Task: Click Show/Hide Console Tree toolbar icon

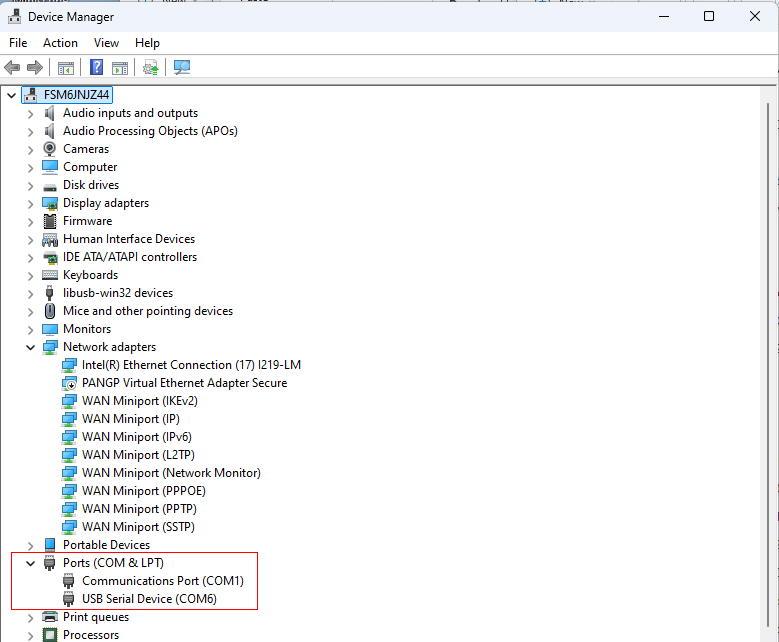Action: [x=66, y=67]
